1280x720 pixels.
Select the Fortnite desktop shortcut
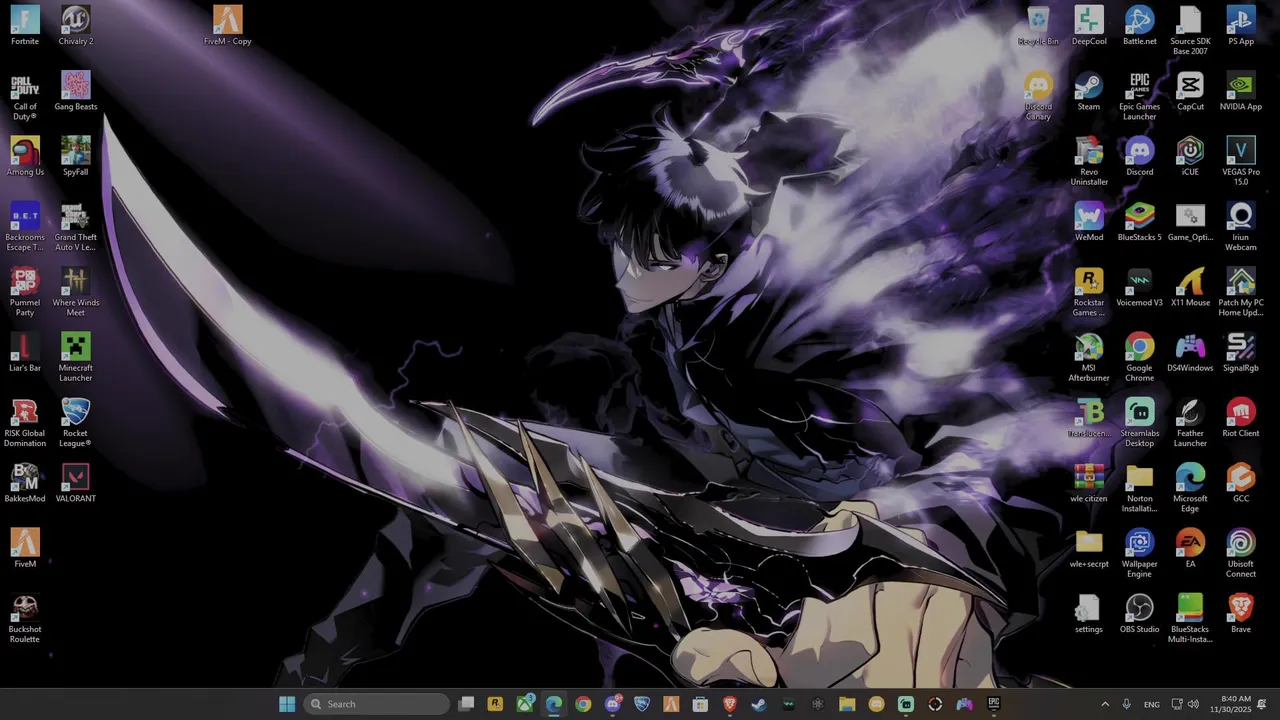coord(25,26)
